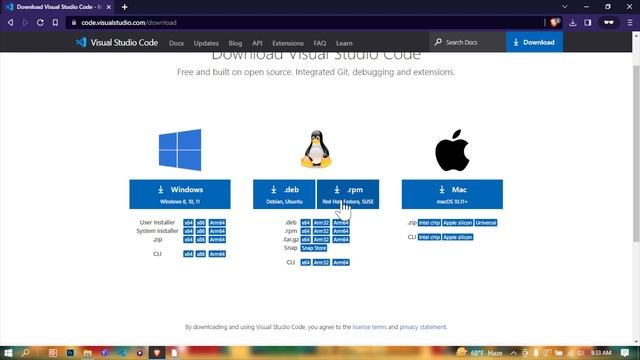The image size is (640, 360).
Task: Download the Windows 8, 10, 11 installer
Action: [x=180, y=194]
